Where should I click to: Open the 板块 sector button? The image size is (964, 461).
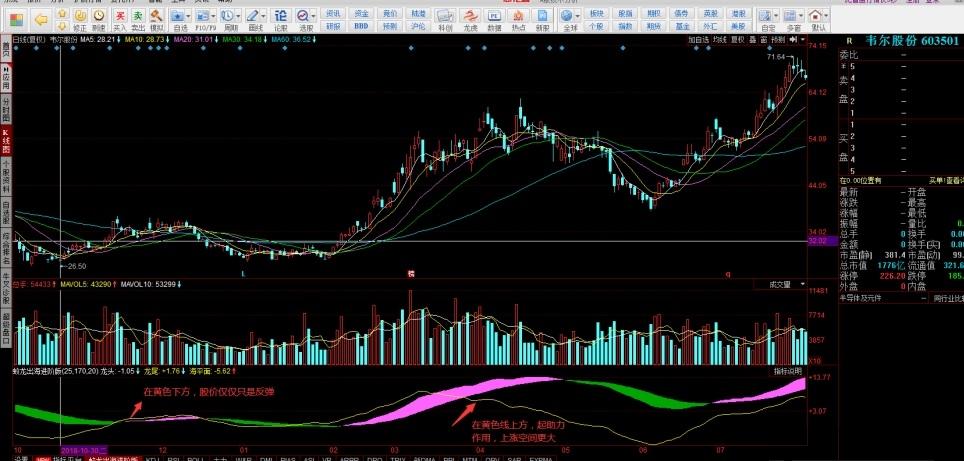(x=596, y=14)
